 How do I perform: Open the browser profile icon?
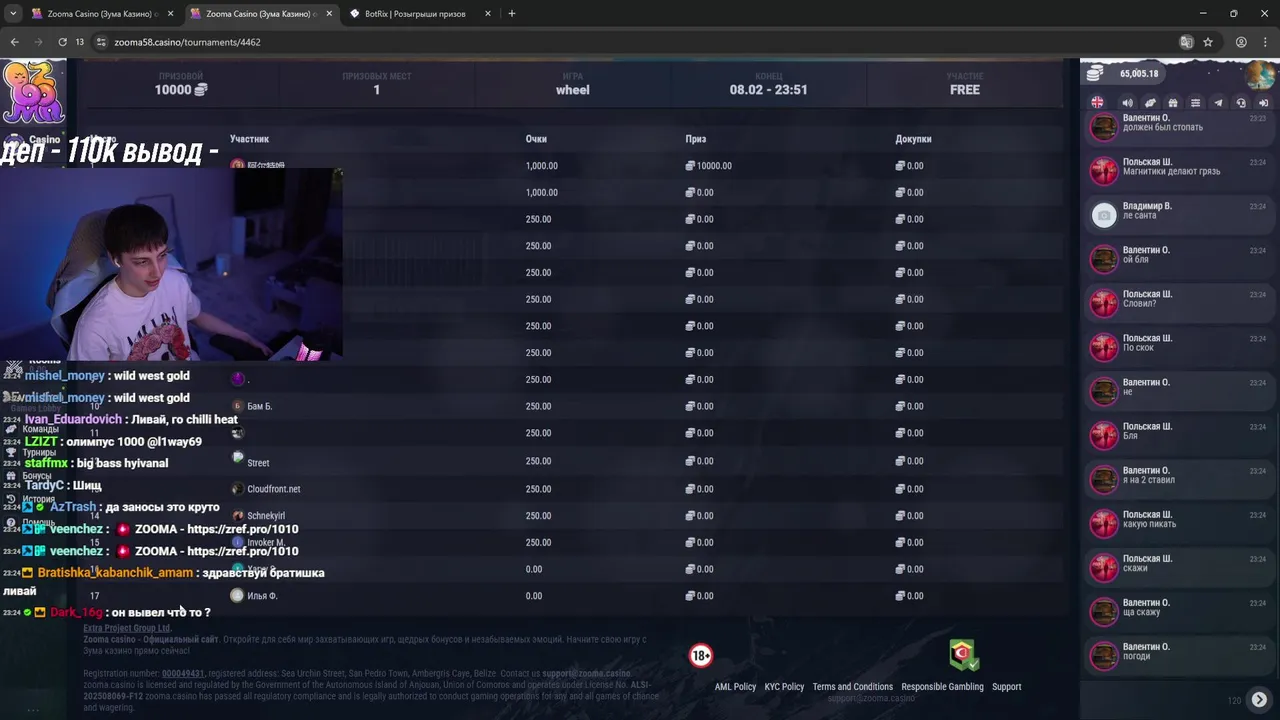point(1241,42)
